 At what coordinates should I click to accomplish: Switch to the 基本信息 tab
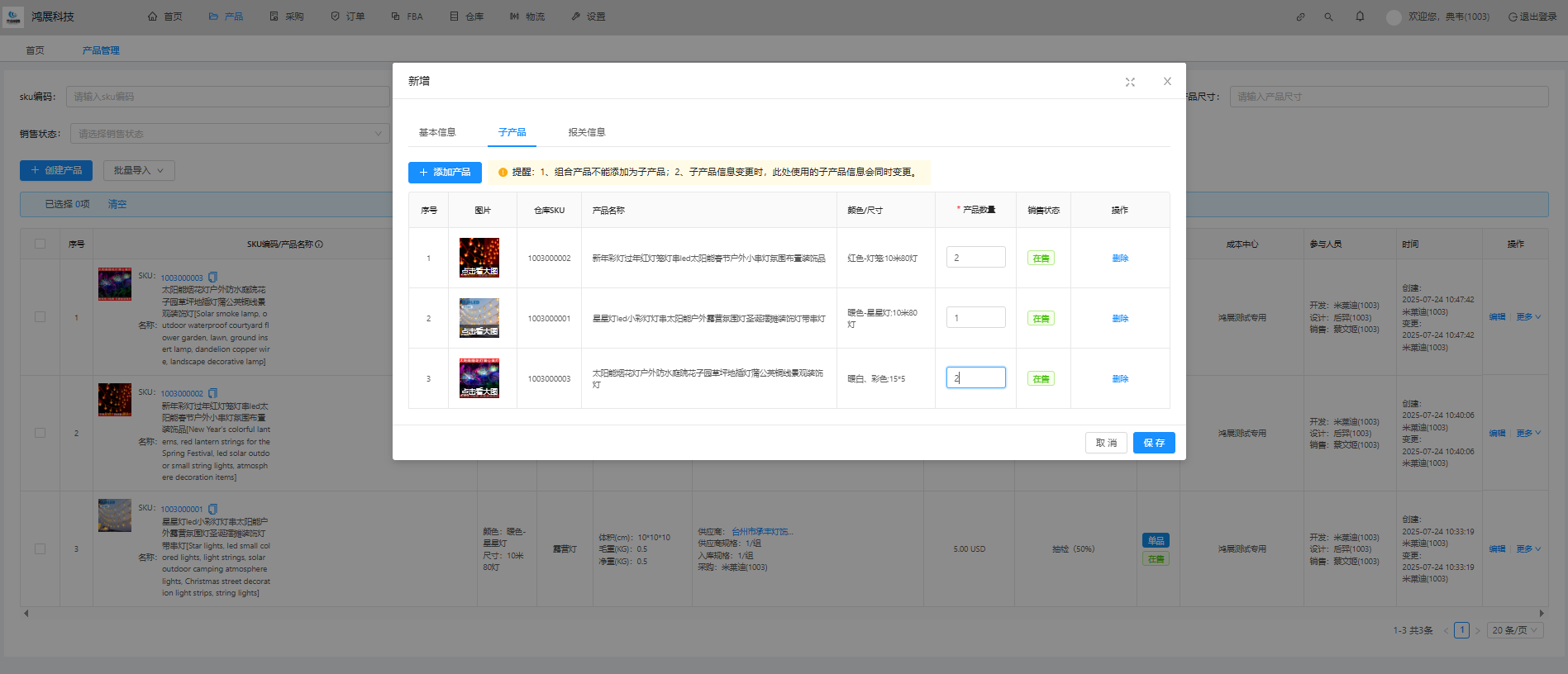coord(436,132)
